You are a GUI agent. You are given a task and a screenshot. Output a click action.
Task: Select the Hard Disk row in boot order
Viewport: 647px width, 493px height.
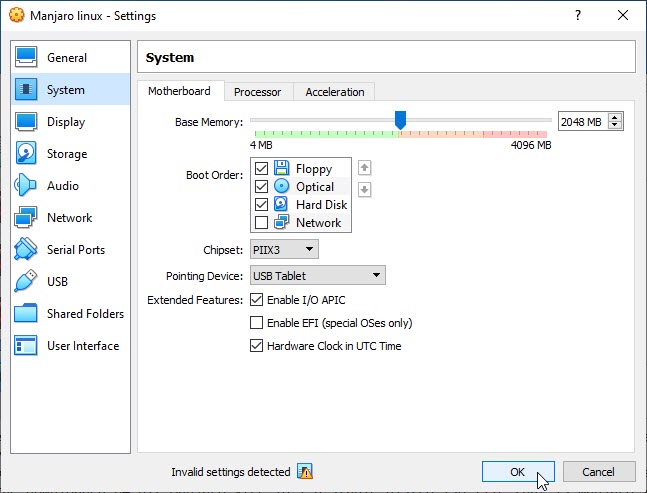pyautogui.click(x=301, y=204)
